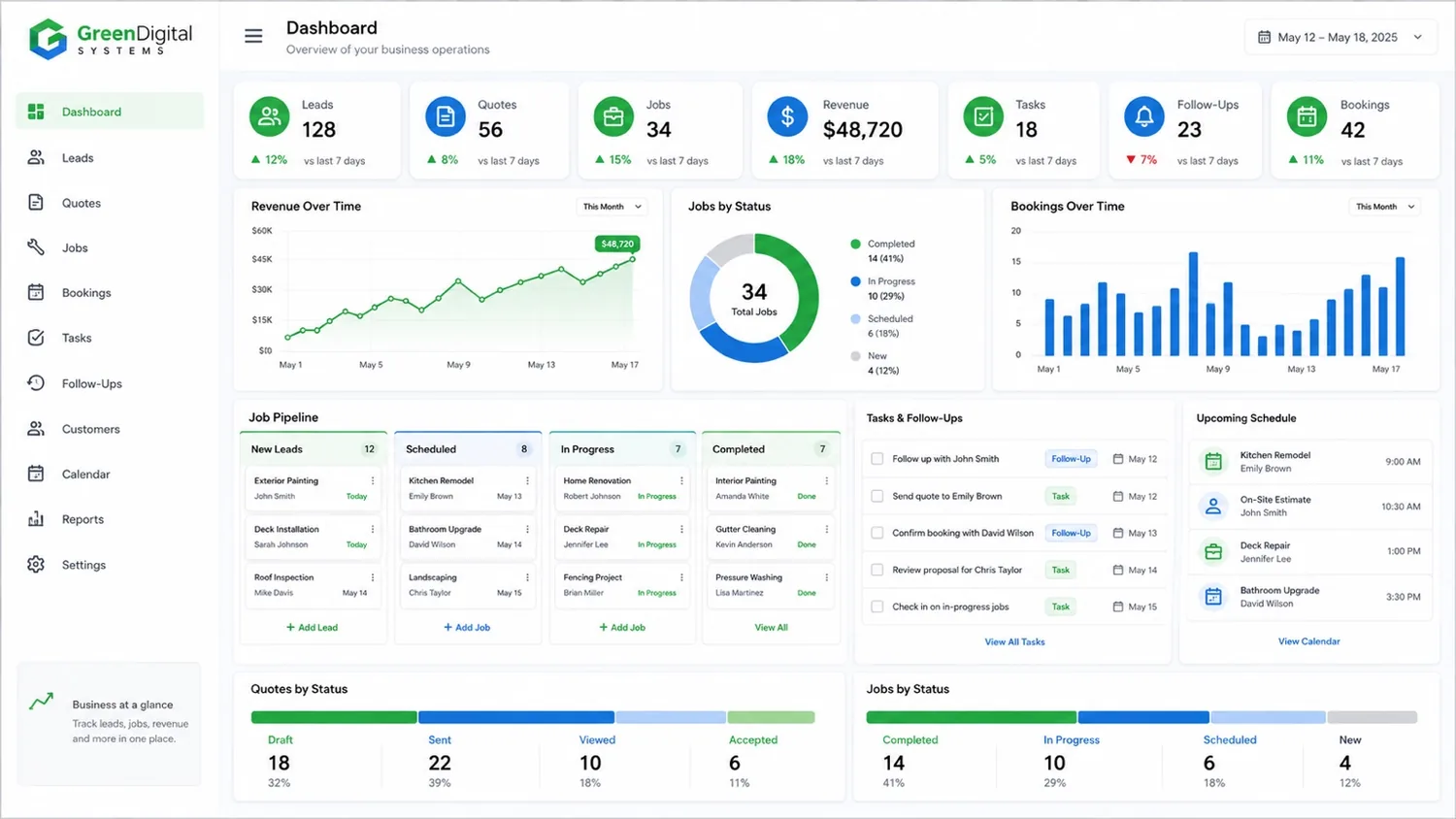Image resolution: width=1456 pixels, height=819 pixels.
Task: Open the May 12 – May 18 date range dropdown
Action: point(1340,37)
